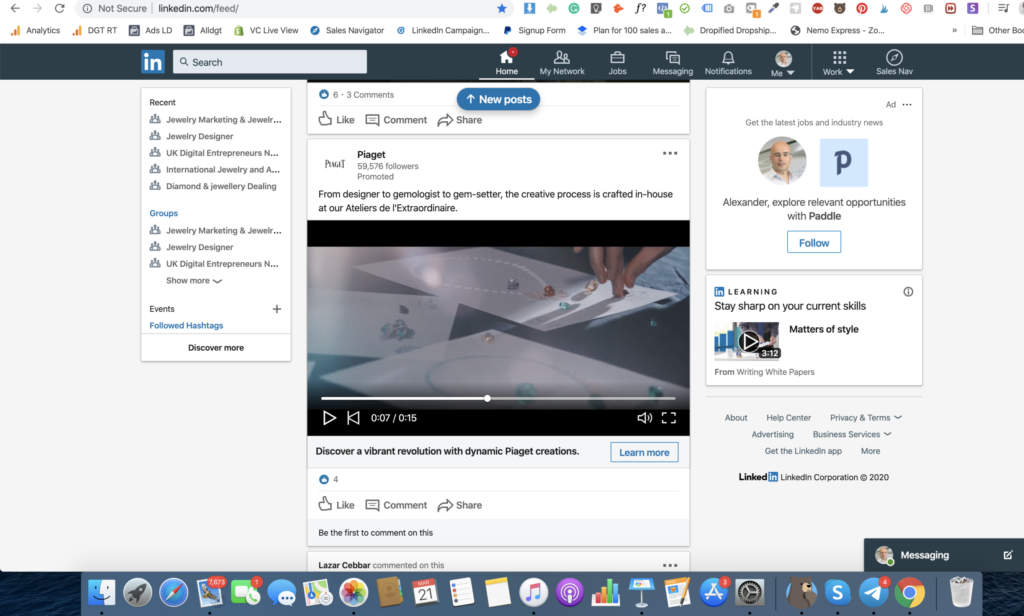Image resolution: width=1024 pixels, height=616 pixels.
Task: Open Notifications tab
Action: click(728, 63)
